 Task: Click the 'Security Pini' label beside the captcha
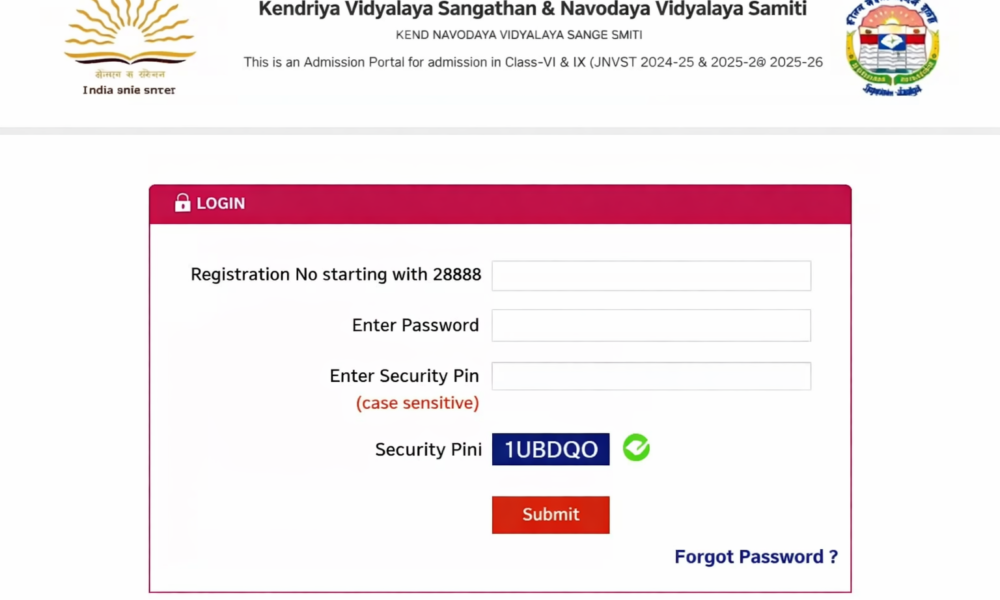[428, 450]
